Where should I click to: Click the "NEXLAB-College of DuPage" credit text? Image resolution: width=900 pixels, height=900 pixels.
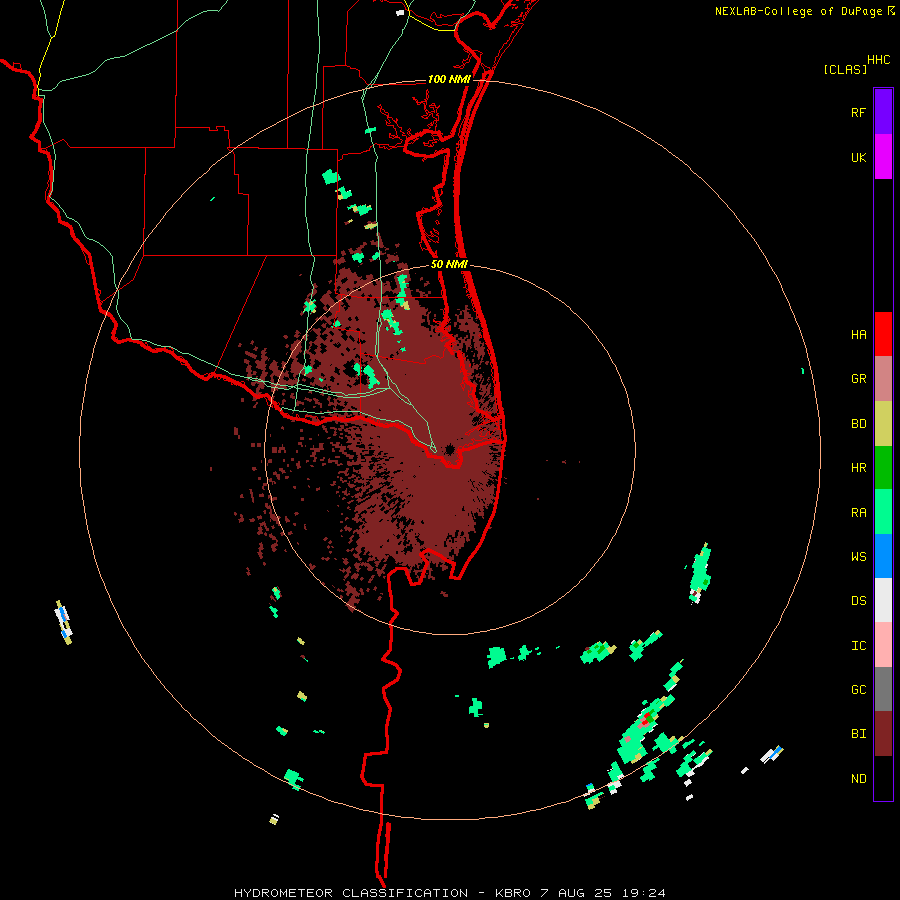pyautogui.click(x=798, y=11)
